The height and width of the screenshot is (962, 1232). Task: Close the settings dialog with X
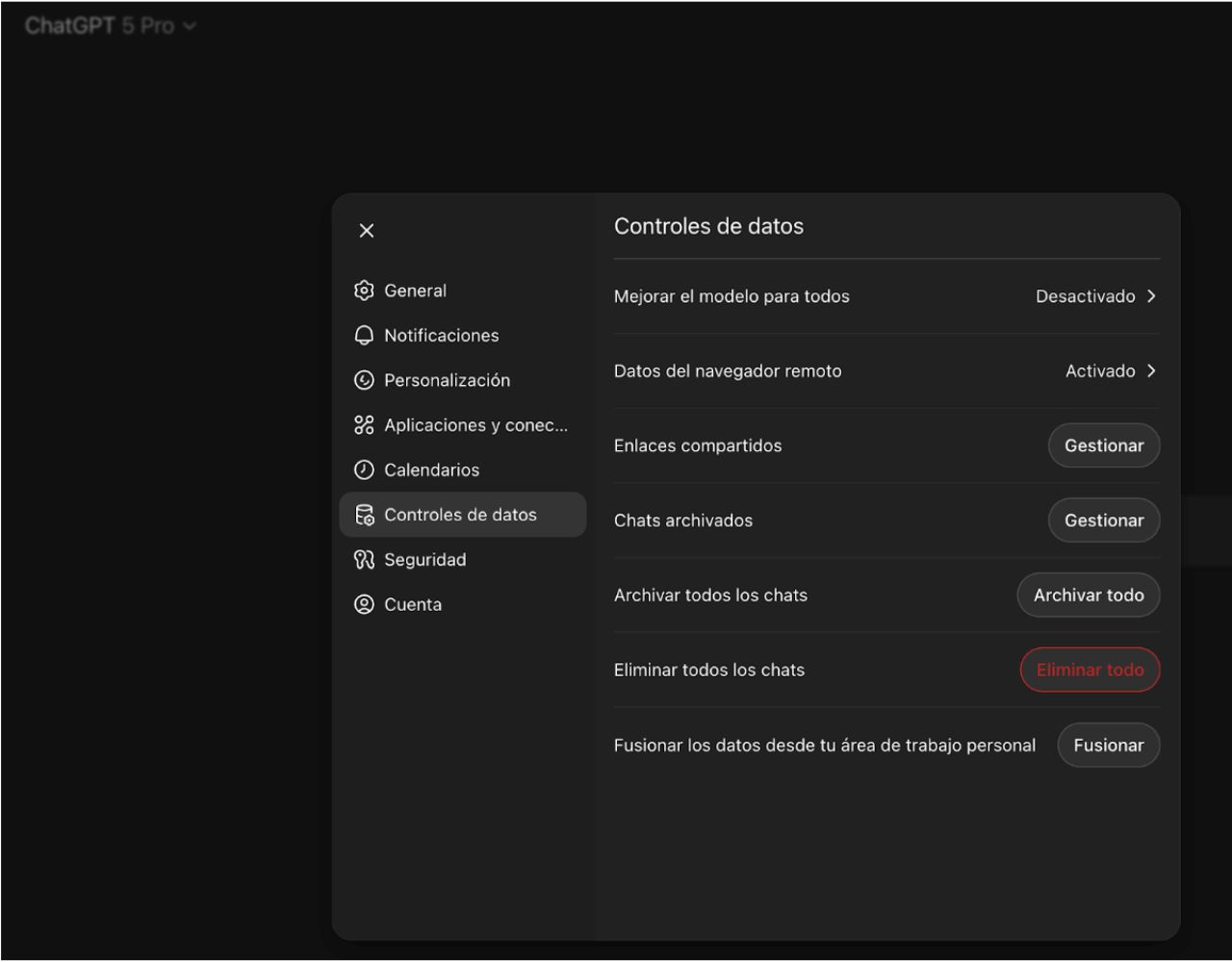(366, 231)
